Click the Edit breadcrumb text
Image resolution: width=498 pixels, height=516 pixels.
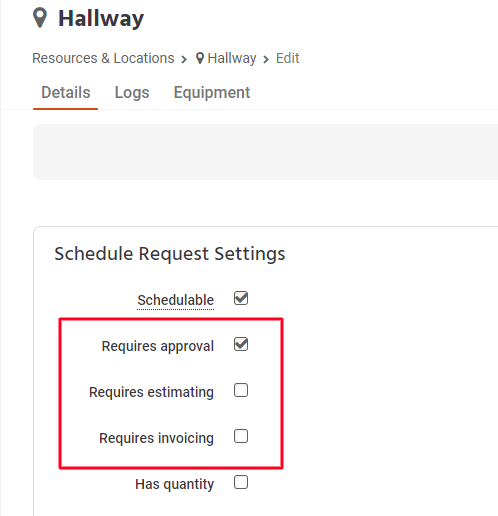point(287,58)
